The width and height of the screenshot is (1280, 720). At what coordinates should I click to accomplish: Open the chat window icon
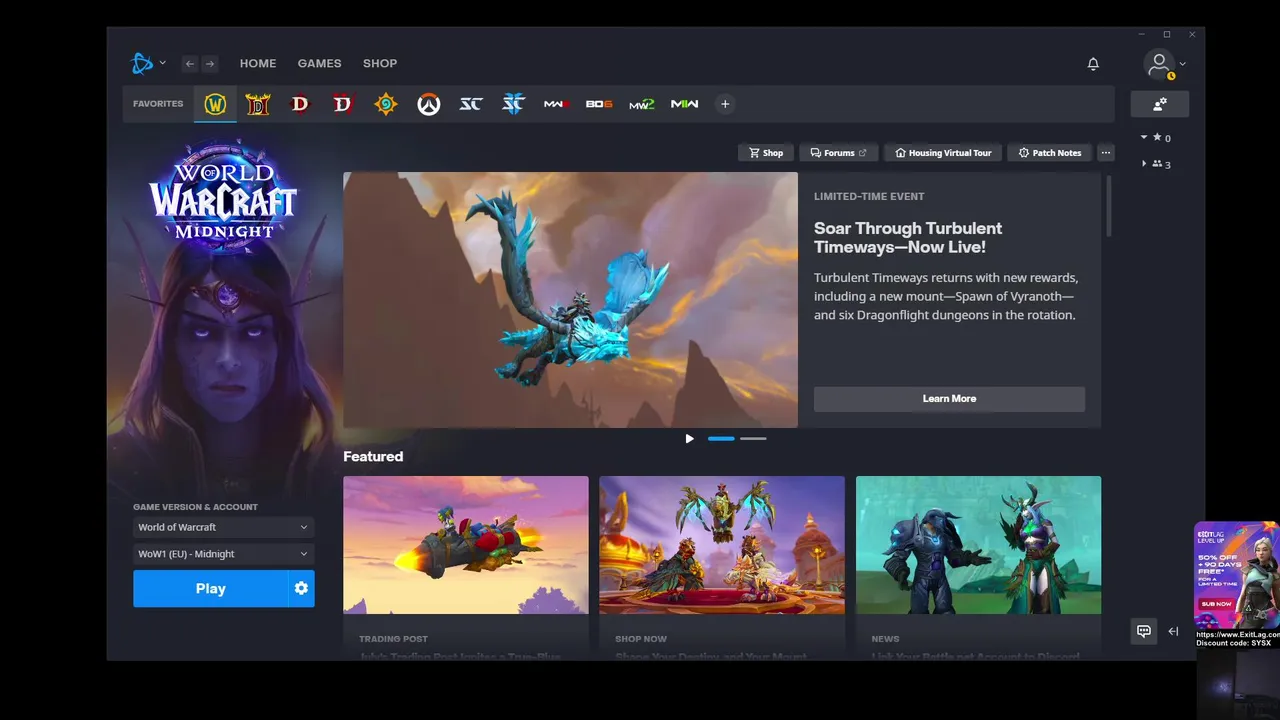pos(1144,631)
